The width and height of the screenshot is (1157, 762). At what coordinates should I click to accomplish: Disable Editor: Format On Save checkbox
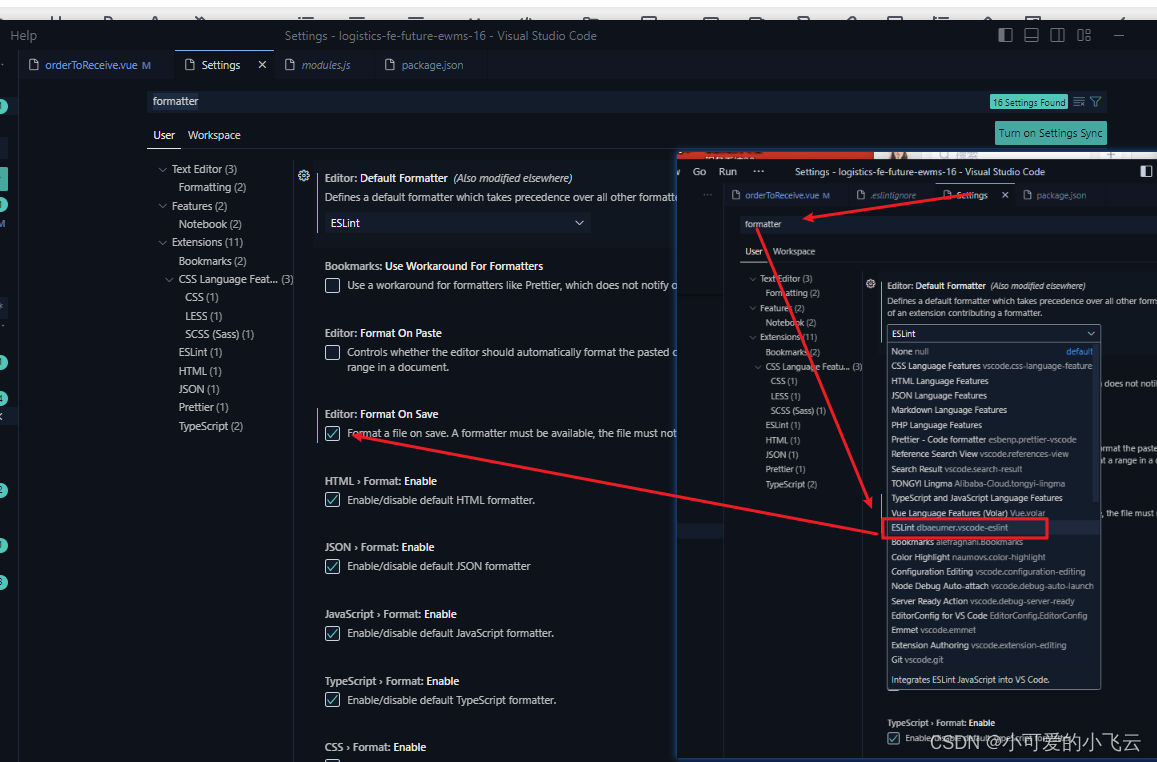point(332,433)
